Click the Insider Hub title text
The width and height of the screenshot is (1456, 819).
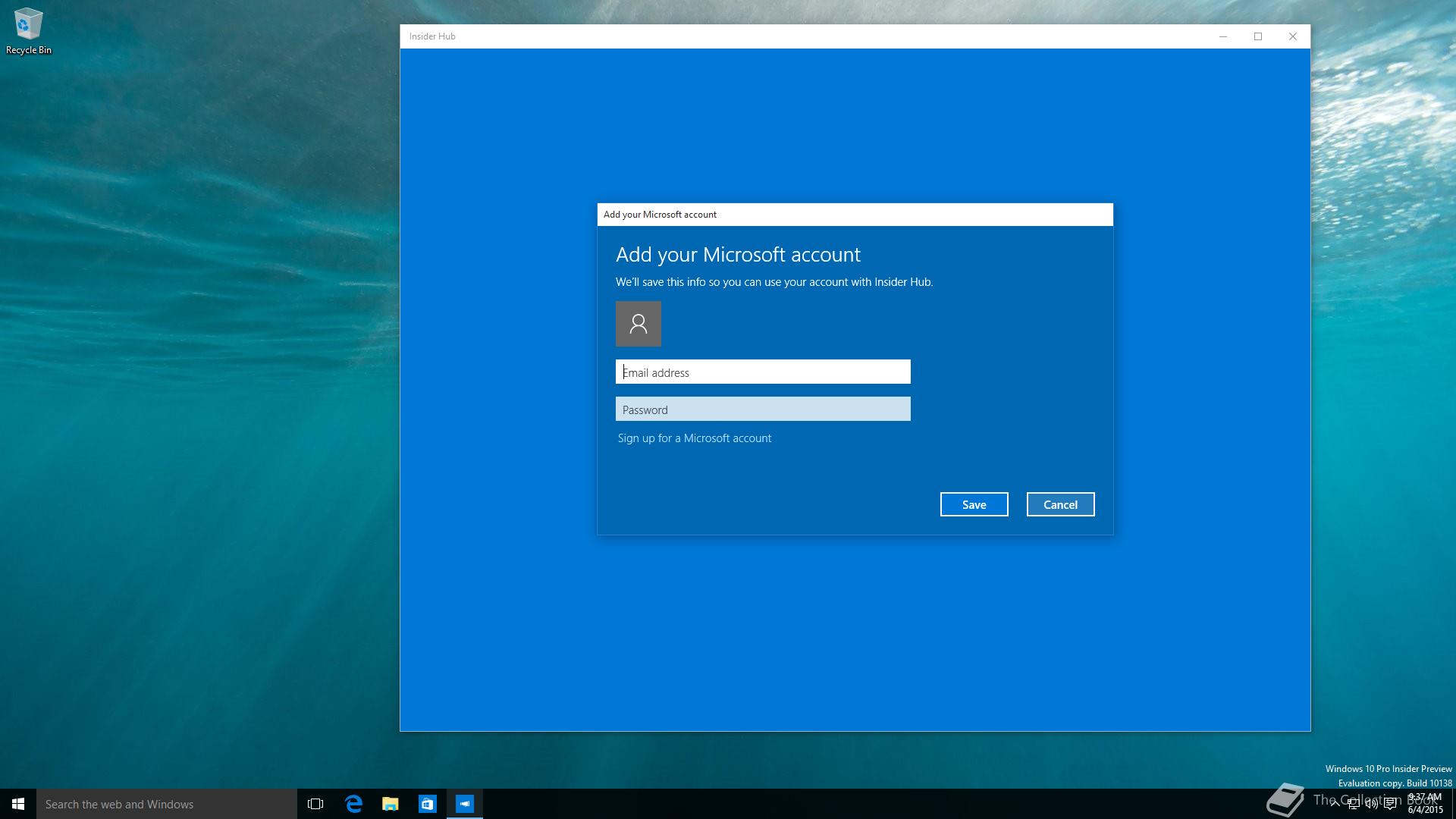(x=432, y=36)
